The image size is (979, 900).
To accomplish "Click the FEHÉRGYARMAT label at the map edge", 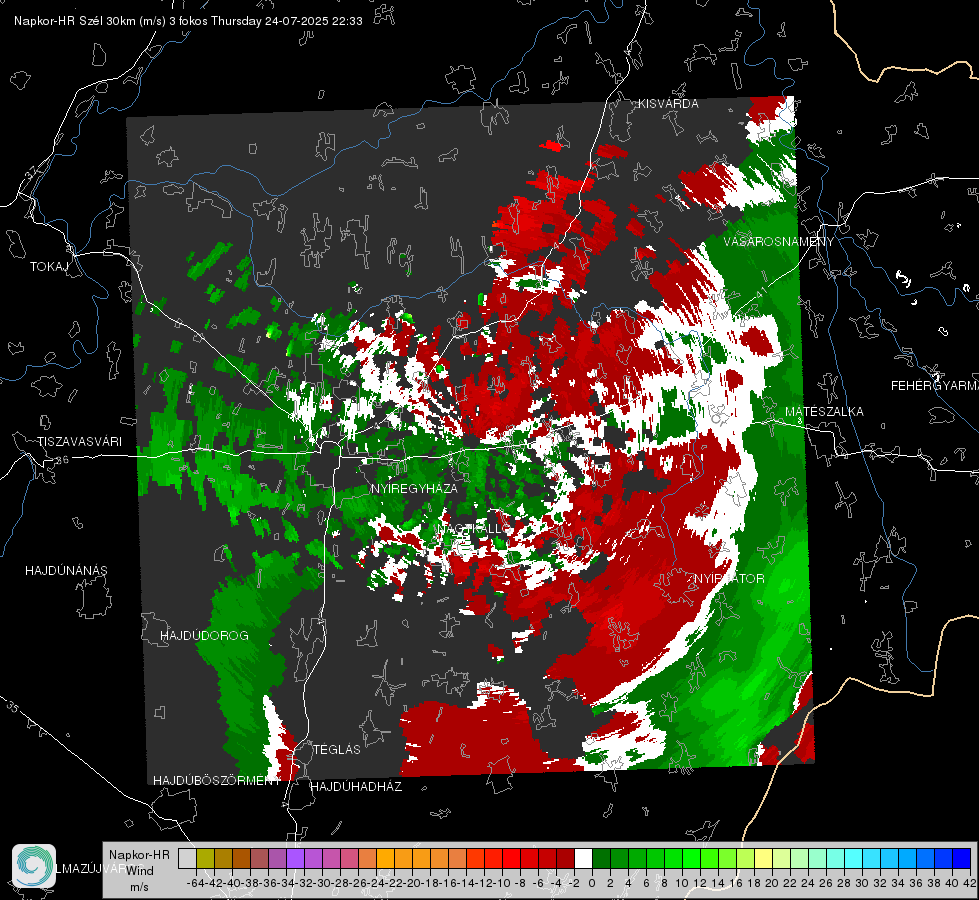I will (x=935, y=386).
